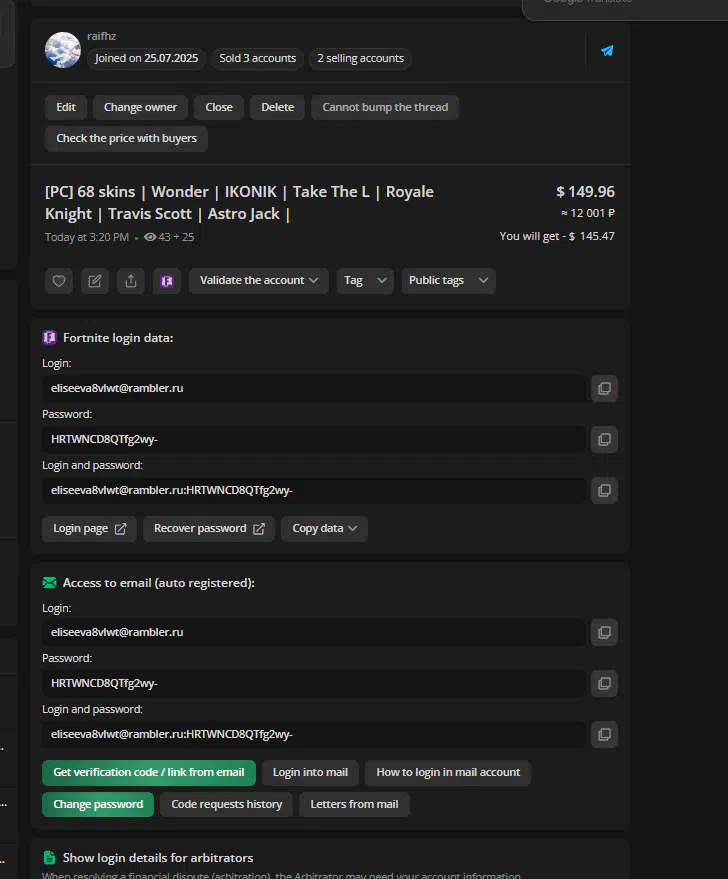Open Code requests history
The height and width of the screenshot is (879, 728).
click(x=226, y=804)
